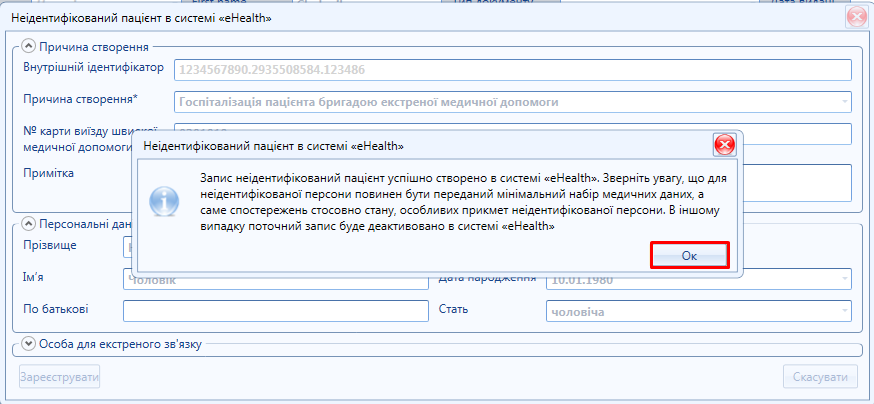Click the Ім'я input field
Image resolution: width=874 pixels, height=404 pixels.
276,281
